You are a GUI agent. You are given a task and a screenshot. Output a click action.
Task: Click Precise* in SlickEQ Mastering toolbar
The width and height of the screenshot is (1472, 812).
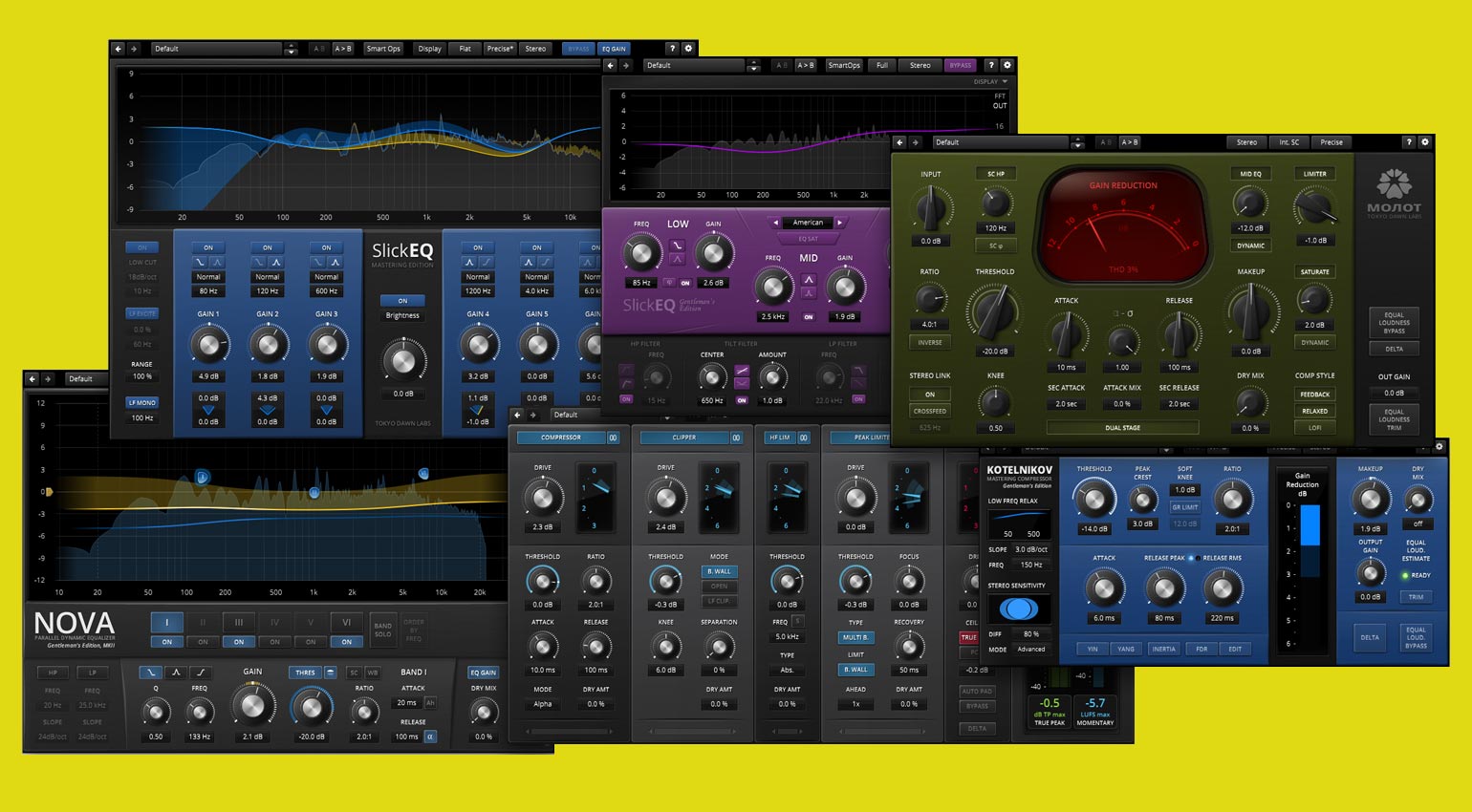tap(499, 48)
